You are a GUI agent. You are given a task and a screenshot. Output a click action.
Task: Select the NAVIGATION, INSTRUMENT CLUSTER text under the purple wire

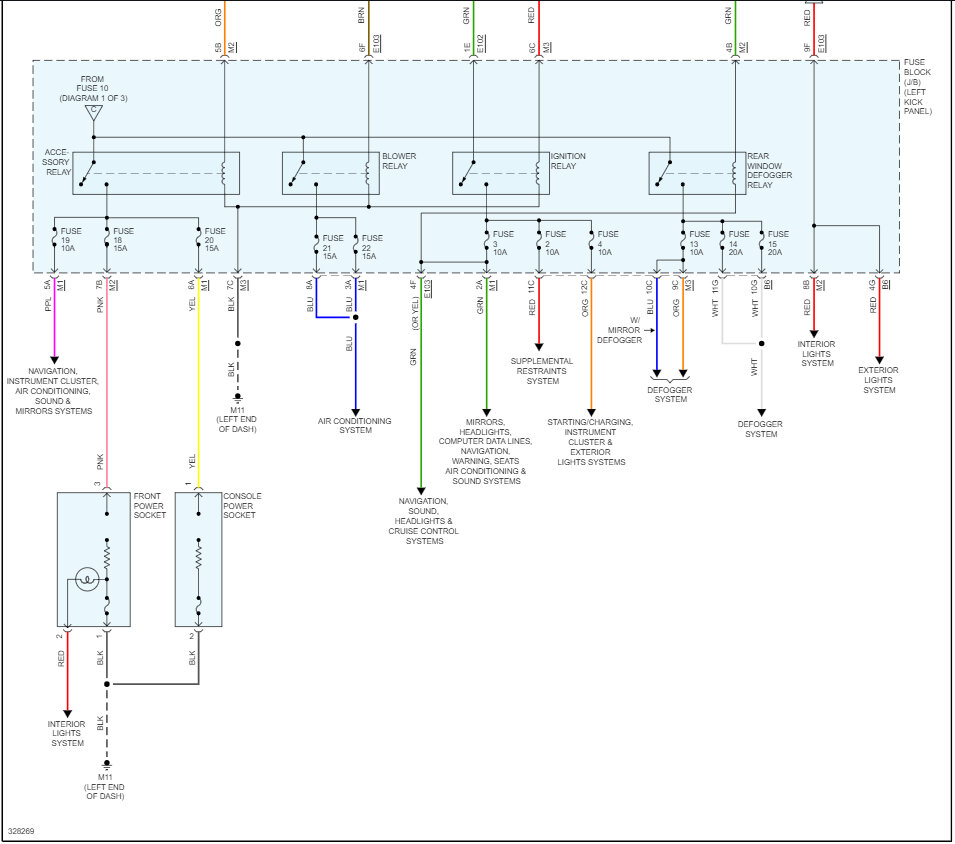pyautogui.click(x=52, y=391)
